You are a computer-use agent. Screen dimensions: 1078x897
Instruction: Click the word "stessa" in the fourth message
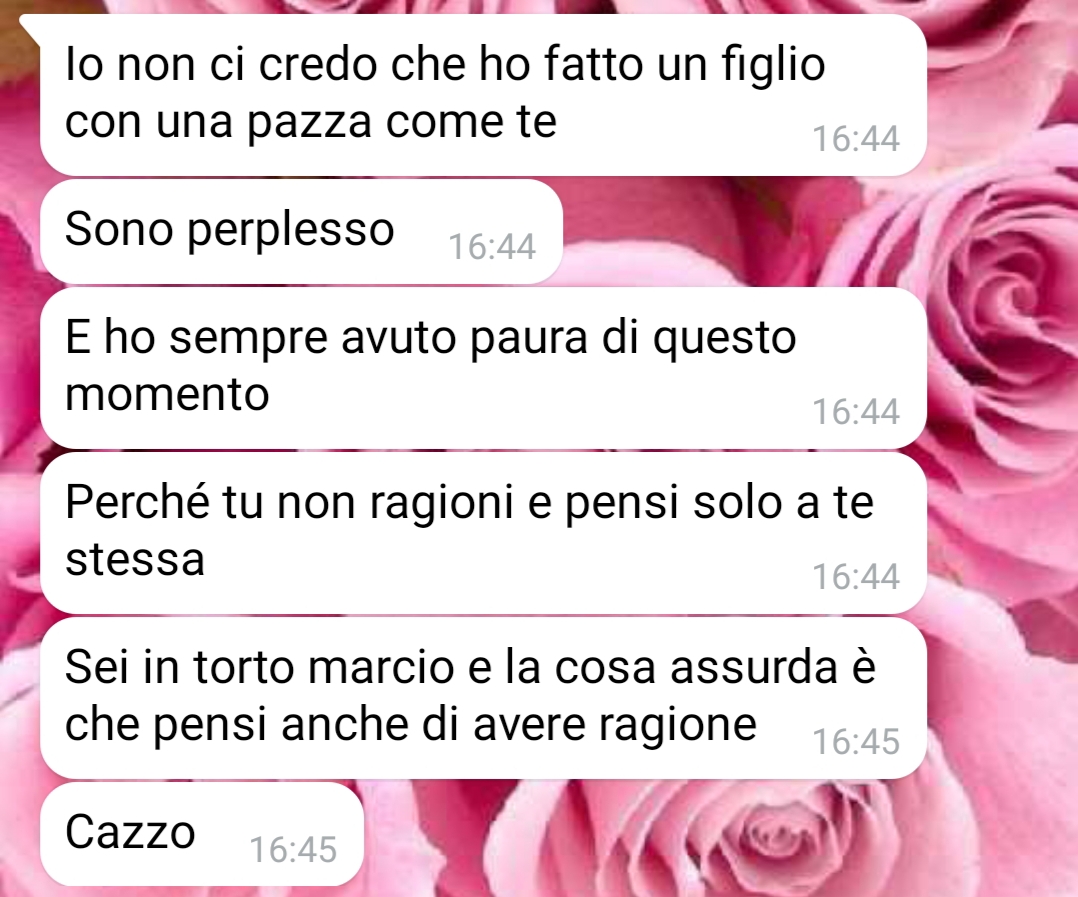135,560
